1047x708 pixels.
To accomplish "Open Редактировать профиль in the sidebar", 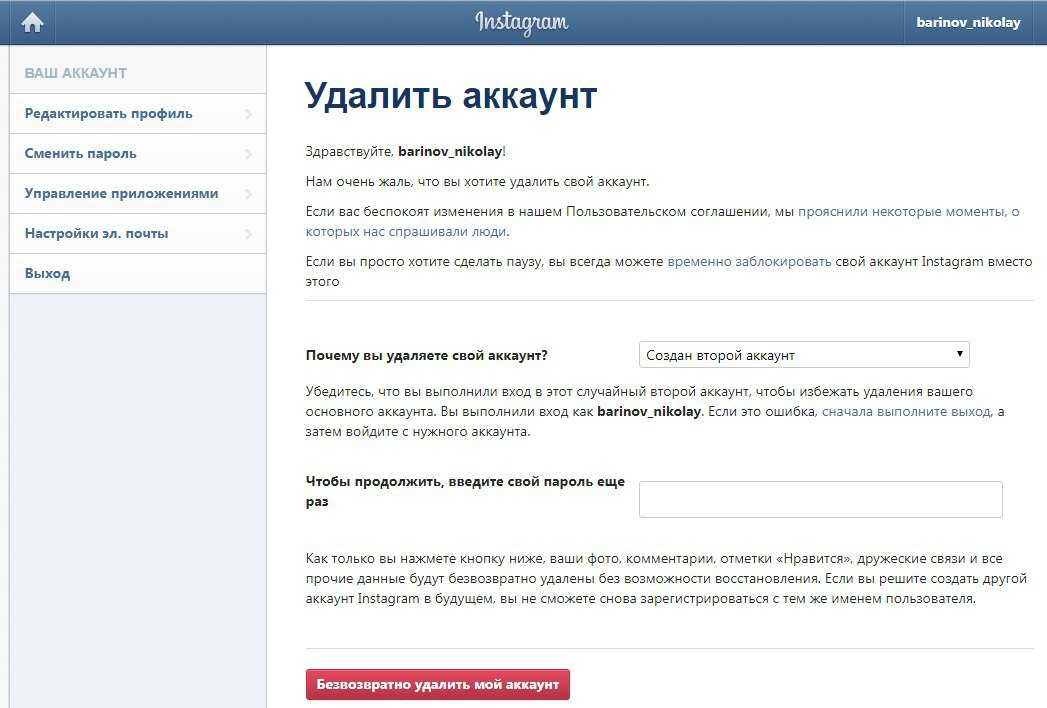I will 138,114.
